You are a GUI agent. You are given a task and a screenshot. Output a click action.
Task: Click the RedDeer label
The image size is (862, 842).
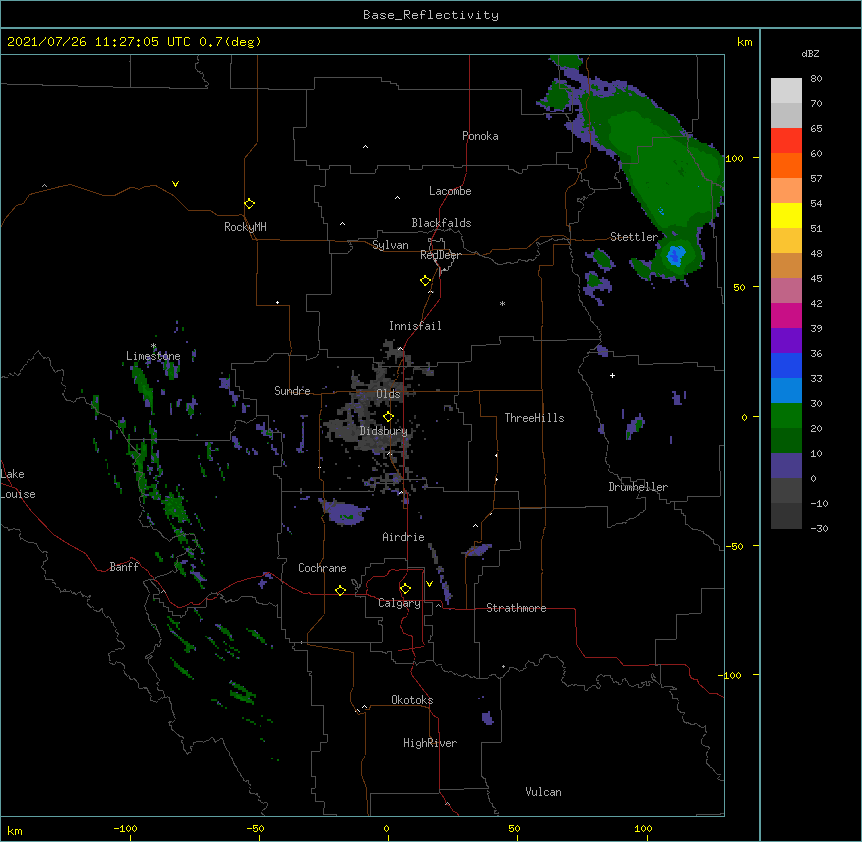(440, 255)
